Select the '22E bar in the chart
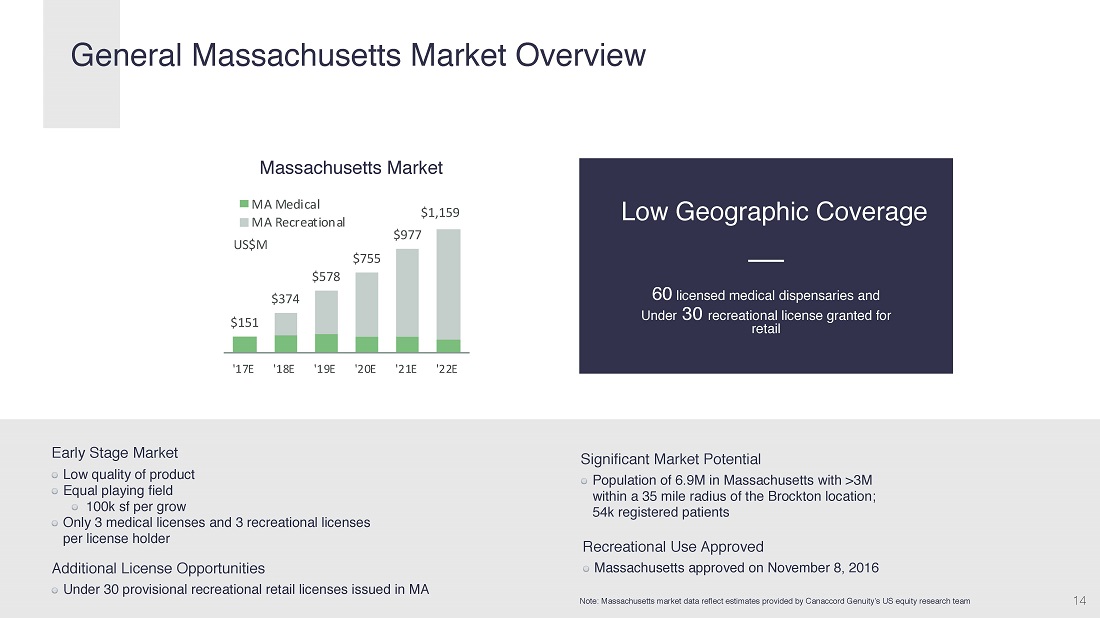This screenshot has height=618, width=1100. tap(448, 290)
